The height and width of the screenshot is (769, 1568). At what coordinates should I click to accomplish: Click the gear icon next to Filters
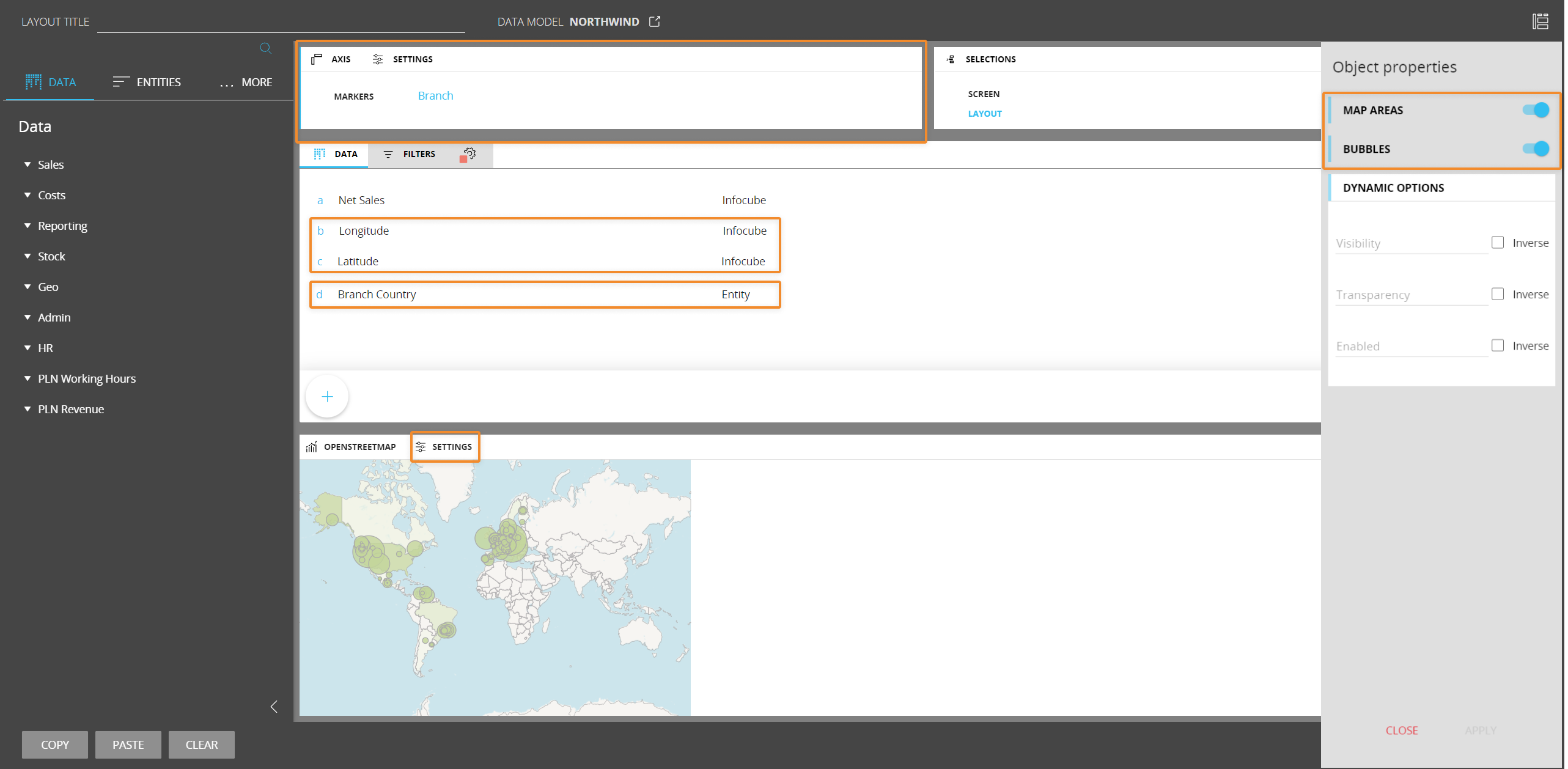(x=469, y=154)
